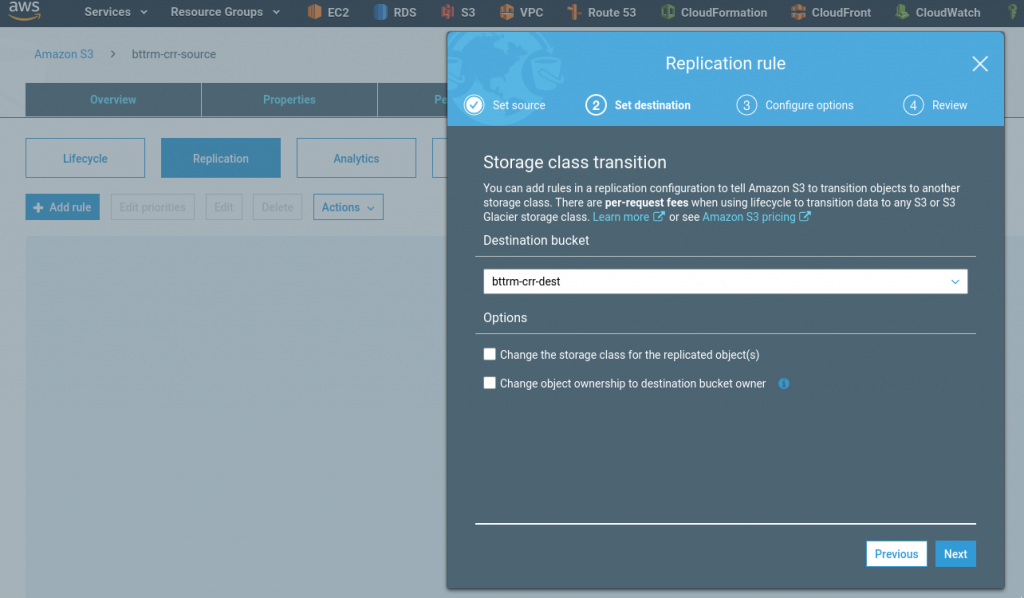Open the VPC service icon
The image size is (1024, 598).
pos(521,12)
